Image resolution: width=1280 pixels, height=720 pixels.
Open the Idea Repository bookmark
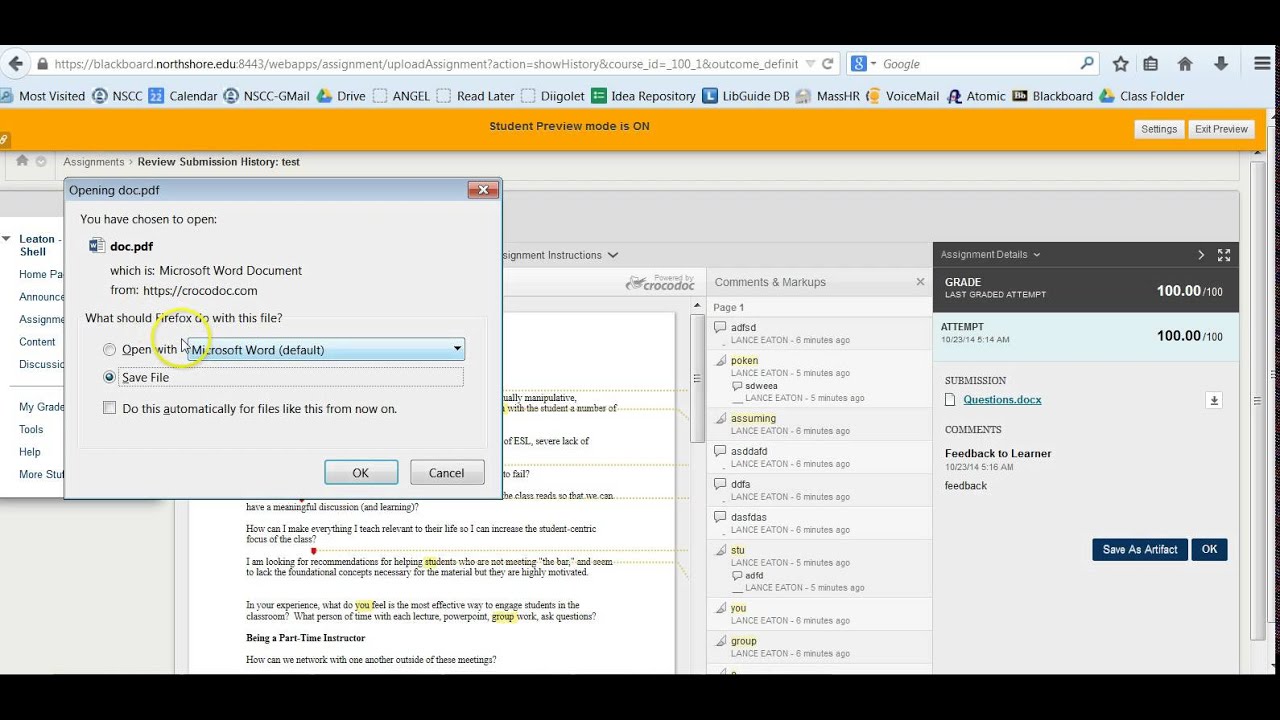click(643, 96)
